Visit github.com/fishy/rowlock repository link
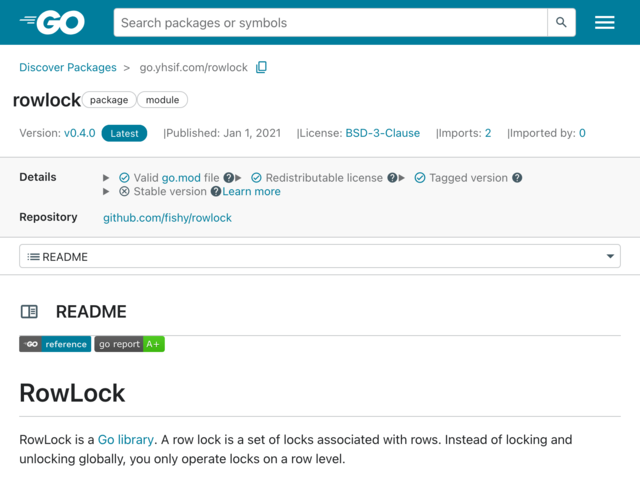Screen dimensions: 640x480 [167, 218]
